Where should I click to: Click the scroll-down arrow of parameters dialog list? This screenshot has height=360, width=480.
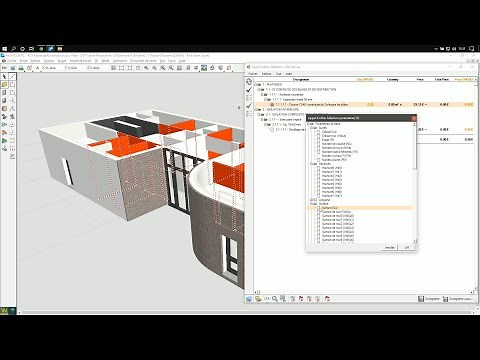pos(415,241)
